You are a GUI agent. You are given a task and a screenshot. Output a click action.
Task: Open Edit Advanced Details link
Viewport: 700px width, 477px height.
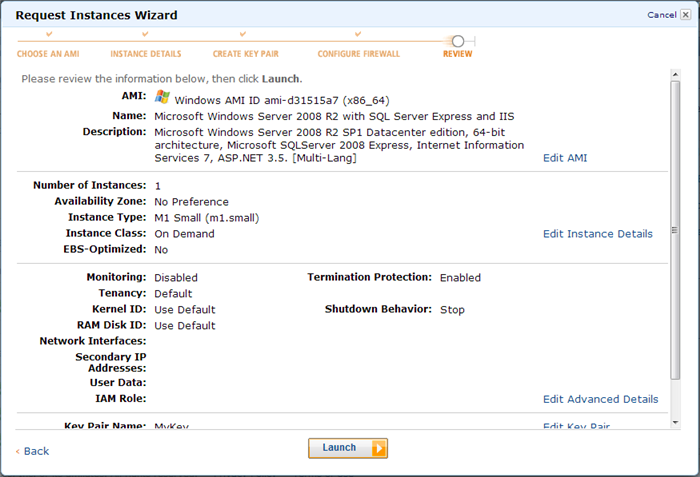(600, 399)
